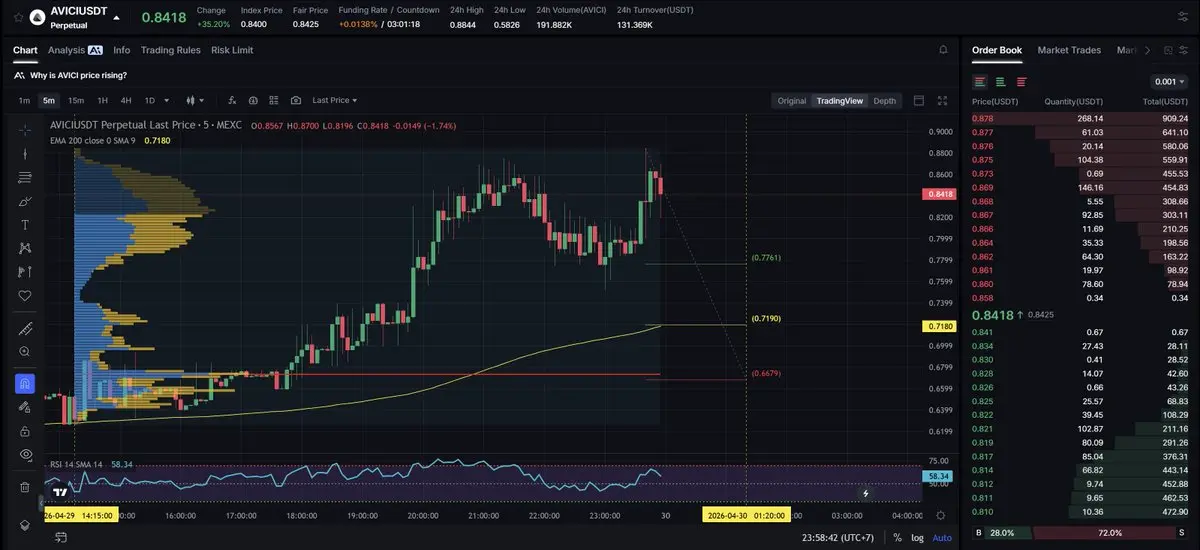The image size is (1200, 550).
Task: Click the right chevron to show more tabs
Action: click(x=1147, y=50)
